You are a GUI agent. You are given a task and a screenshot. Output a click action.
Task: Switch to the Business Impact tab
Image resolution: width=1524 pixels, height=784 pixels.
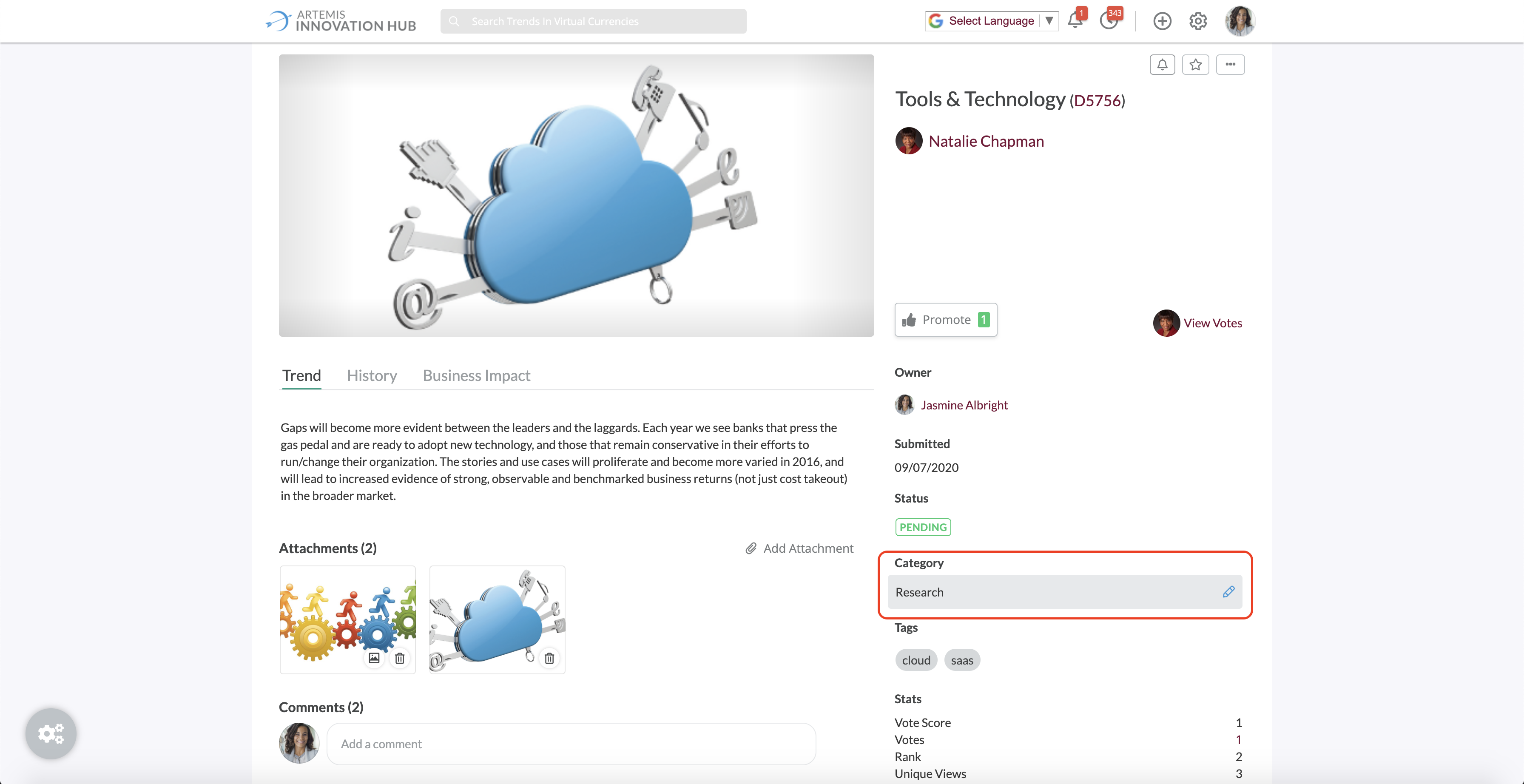click(x=476, y=376)
